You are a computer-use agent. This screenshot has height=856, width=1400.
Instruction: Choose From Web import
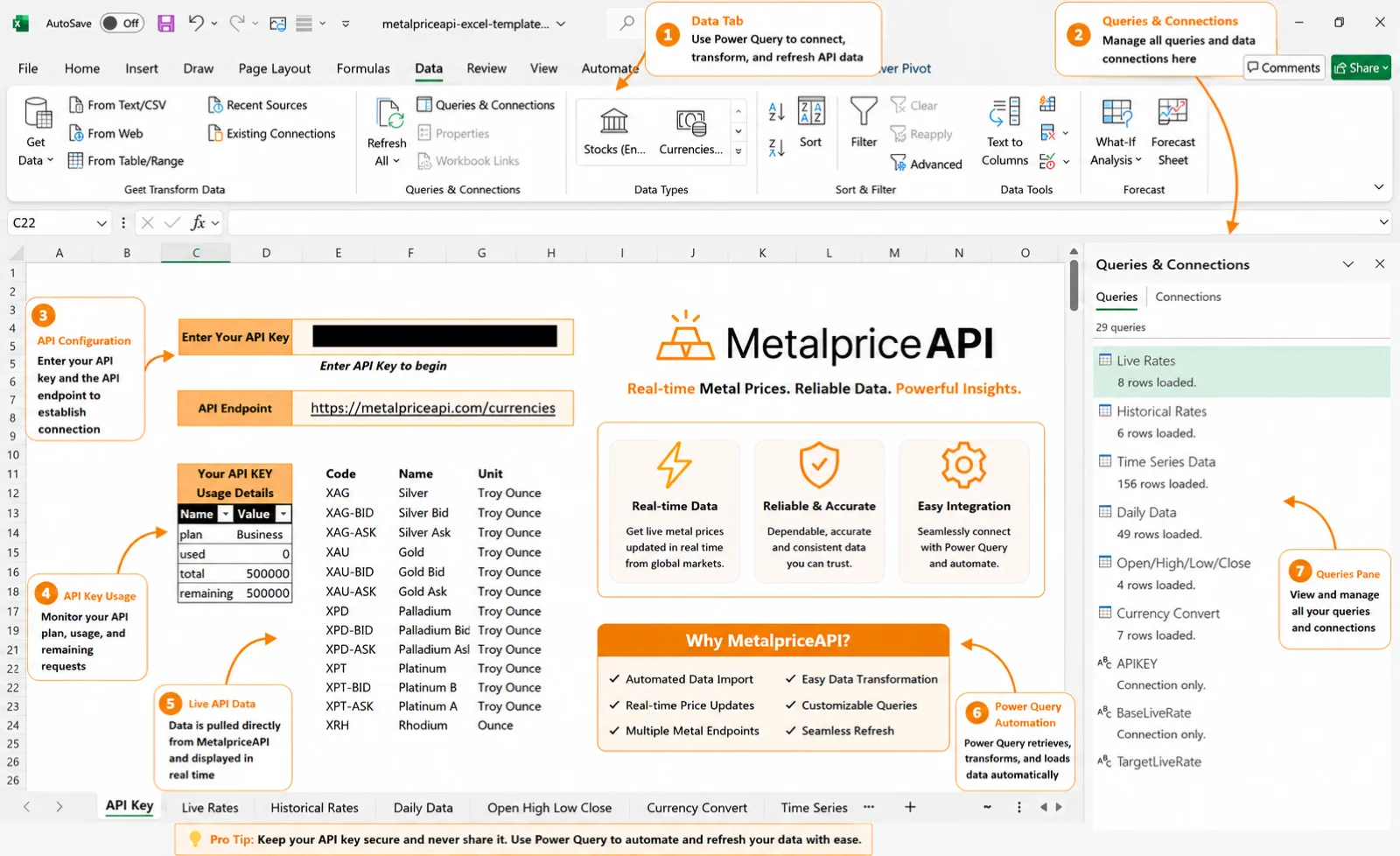(x=106, y=133)
